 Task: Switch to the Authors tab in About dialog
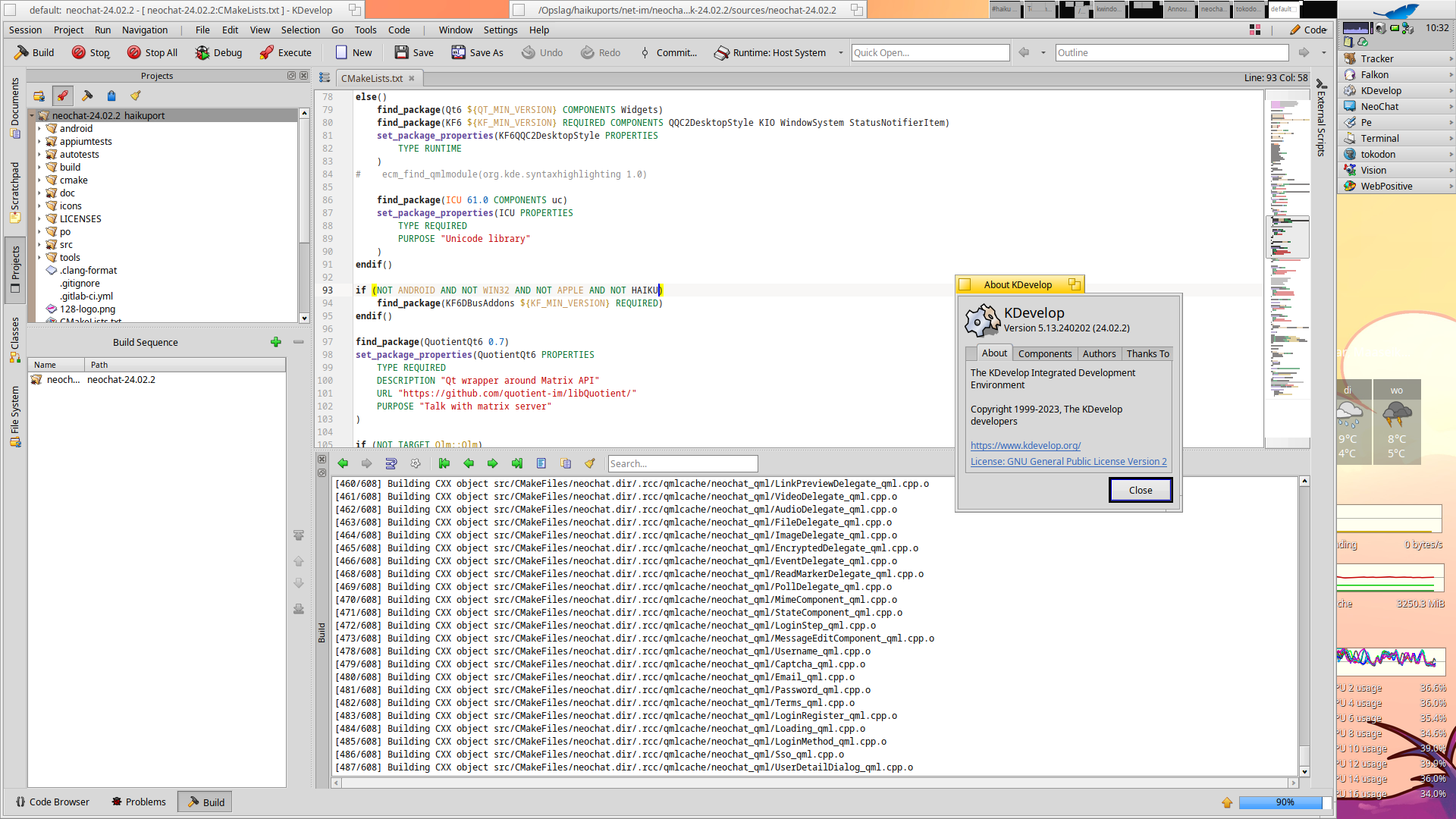pyautogui.click(x=1098, y=353)
